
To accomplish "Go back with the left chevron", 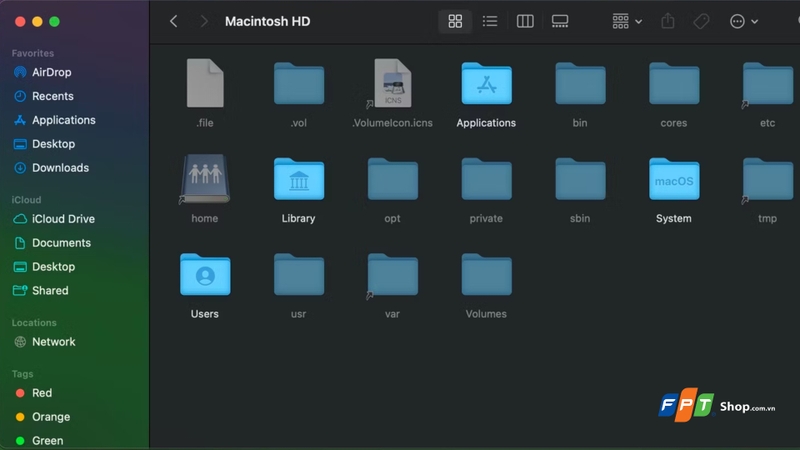I will coord(173,21).
